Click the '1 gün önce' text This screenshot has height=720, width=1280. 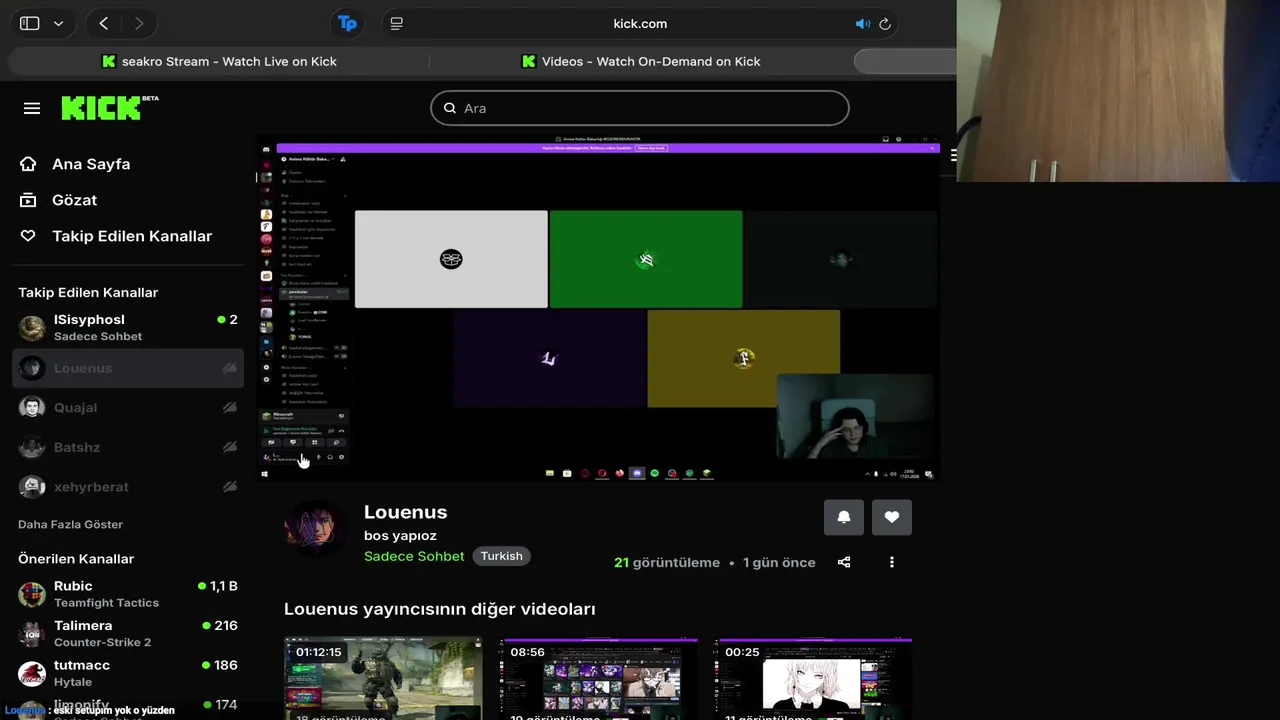click(779, 562)
